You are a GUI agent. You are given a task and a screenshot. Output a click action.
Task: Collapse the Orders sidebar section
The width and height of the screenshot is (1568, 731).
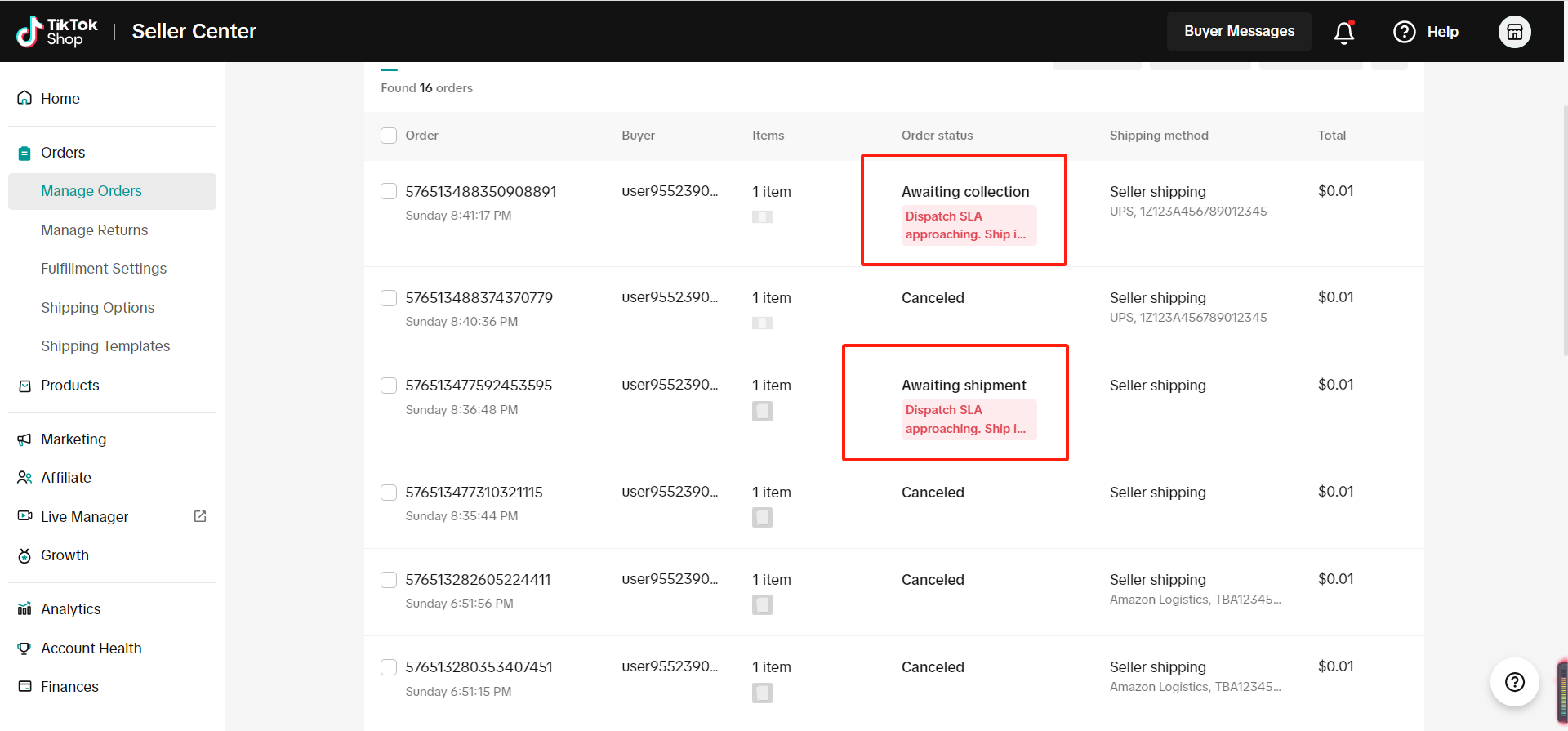tap(63, 153)
